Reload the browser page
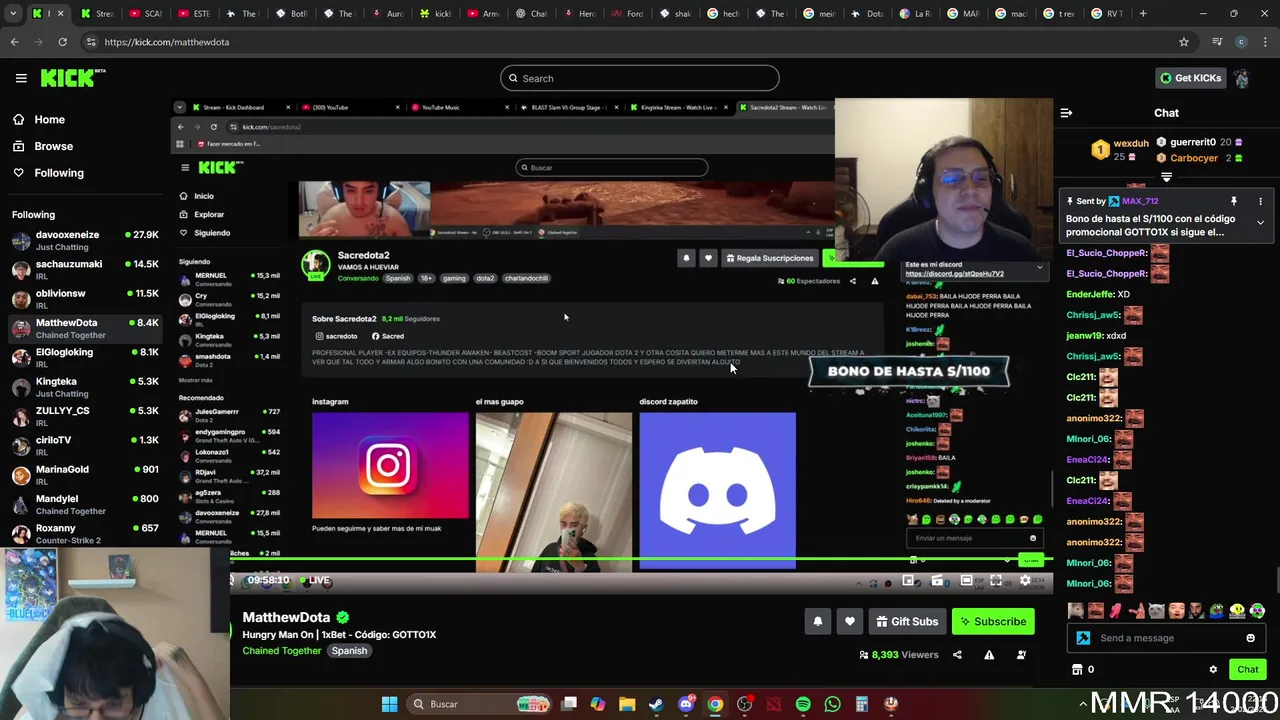Screen dimensions: 1280x720 click(x=62, y=42)
